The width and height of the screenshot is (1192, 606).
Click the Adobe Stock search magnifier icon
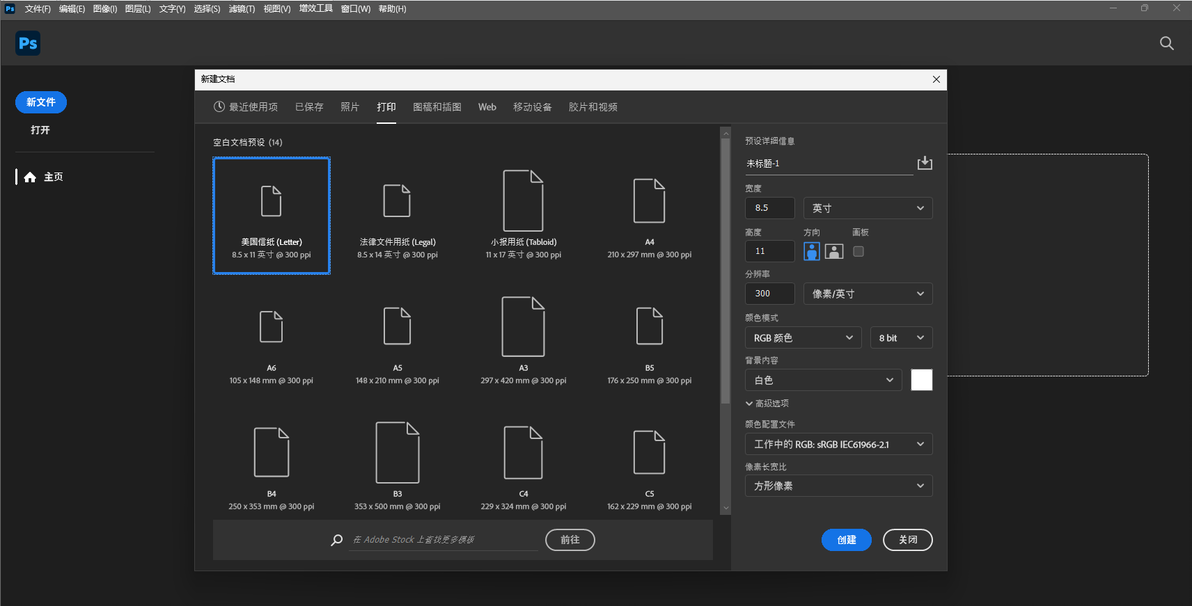coord(337,540)
